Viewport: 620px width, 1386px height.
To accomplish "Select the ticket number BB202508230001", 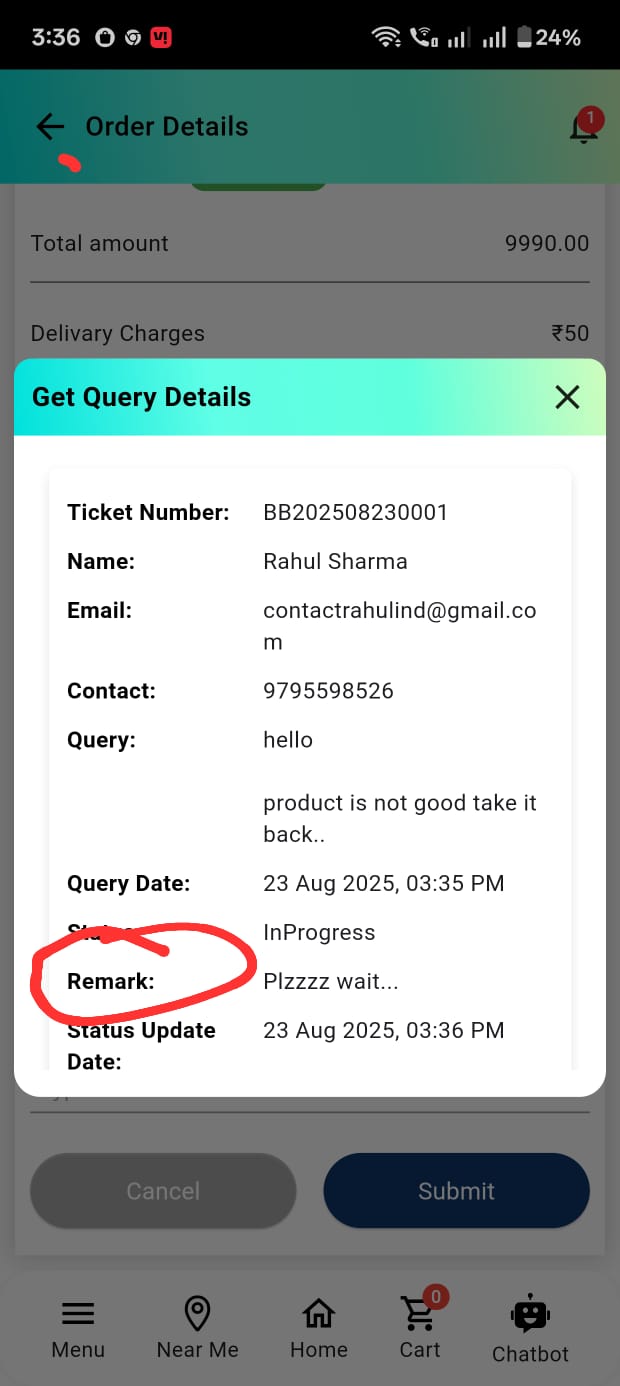I will pyautogui.click(x=355, y=513).
